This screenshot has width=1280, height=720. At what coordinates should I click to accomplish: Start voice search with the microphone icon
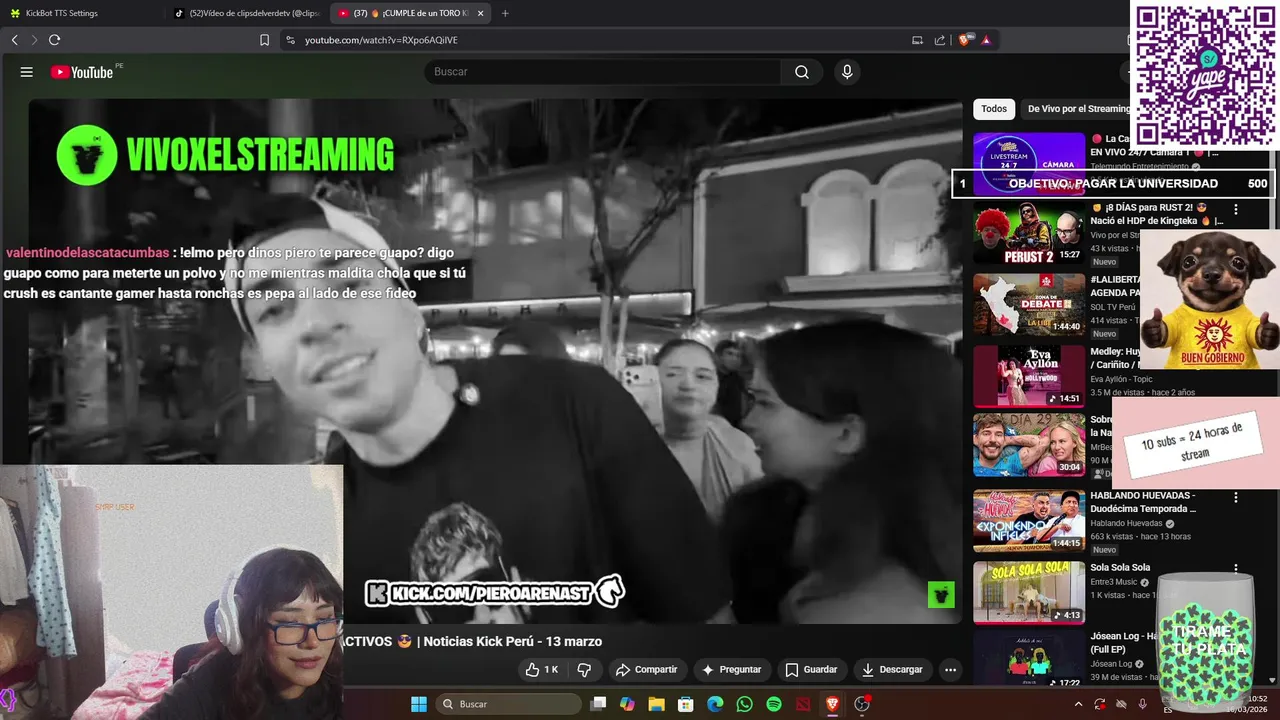pyautogui.click(x=847, y=72)
